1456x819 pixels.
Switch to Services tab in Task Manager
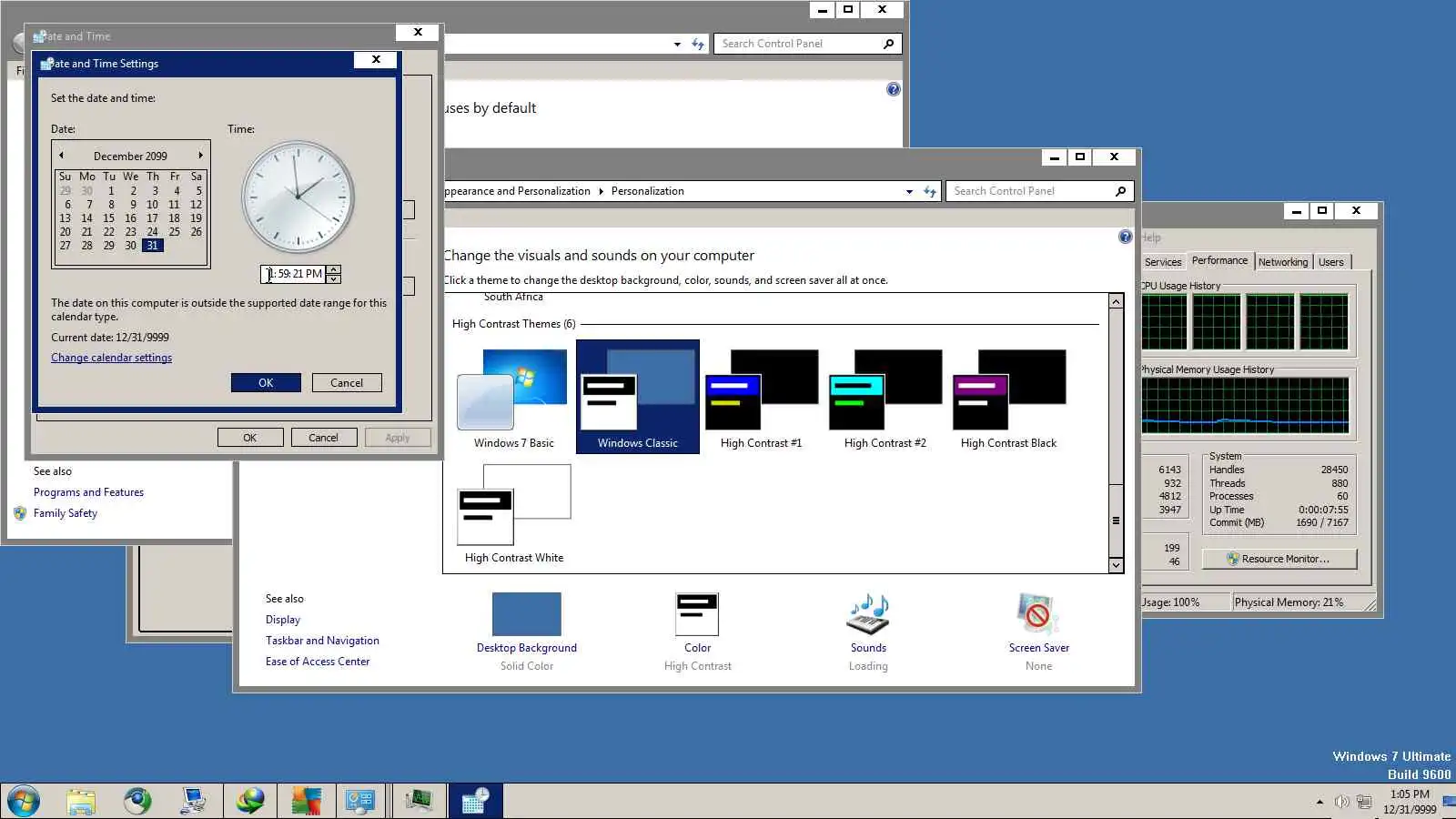tap(1163, 262)
